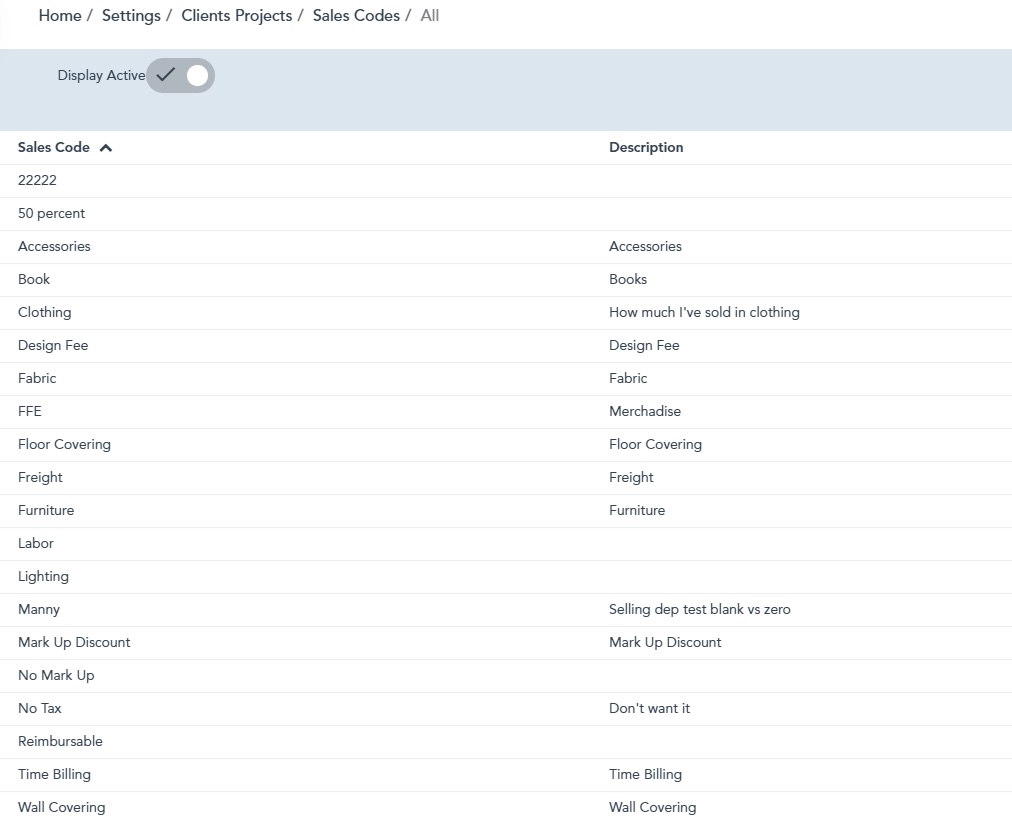Open the Book sales code
This screenshot has width=1012, height=831.
34,279
